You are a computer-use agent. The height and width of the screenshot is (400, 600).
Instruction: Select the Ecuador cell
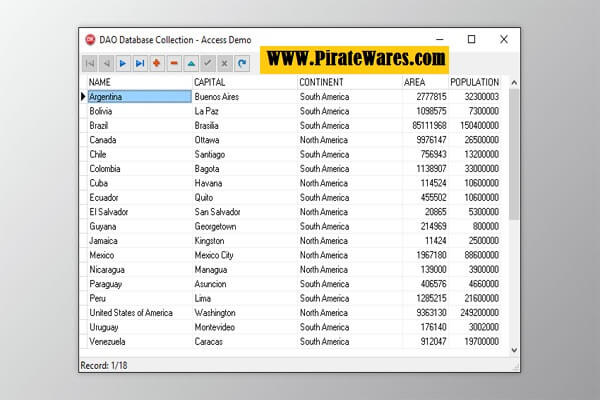(x=140, y=198)
